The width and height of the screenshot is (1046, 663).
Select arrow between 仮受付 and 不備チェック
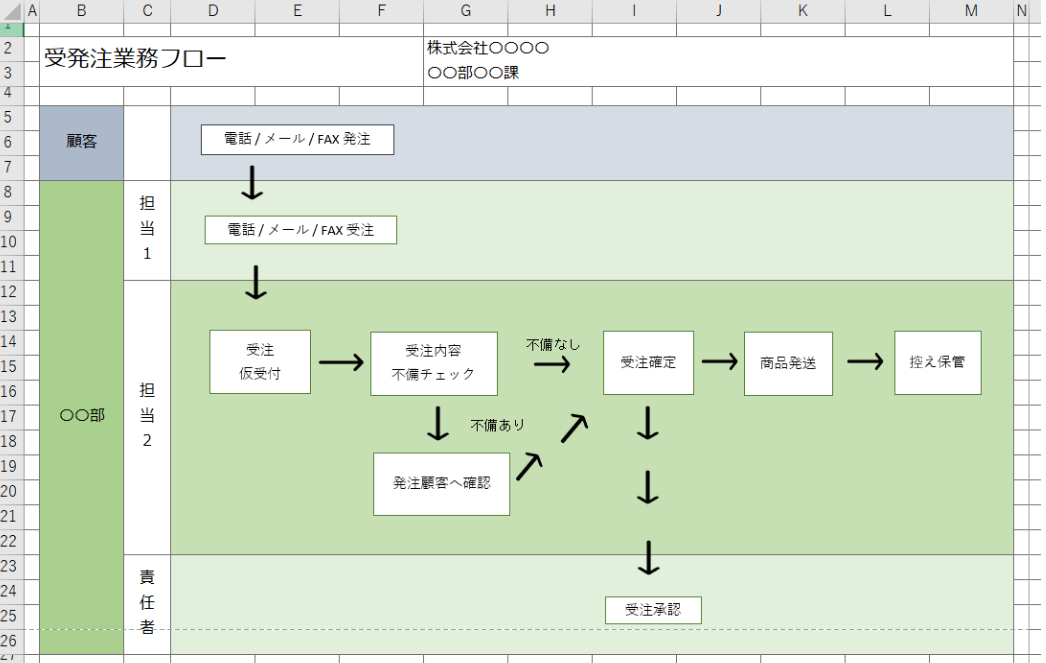coord(342,362)
